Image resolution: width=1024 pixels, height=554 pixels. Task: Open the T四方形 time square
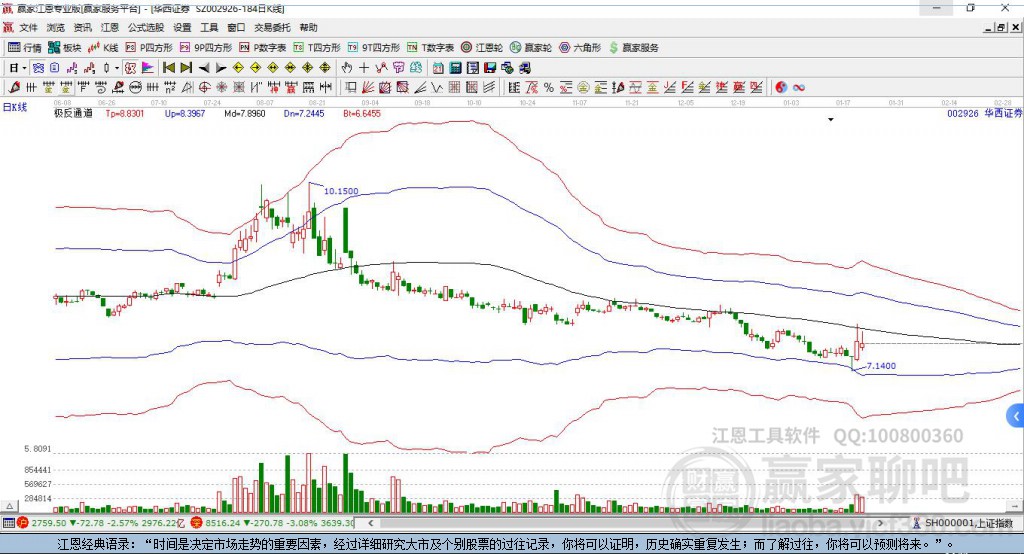pos(317,48)
